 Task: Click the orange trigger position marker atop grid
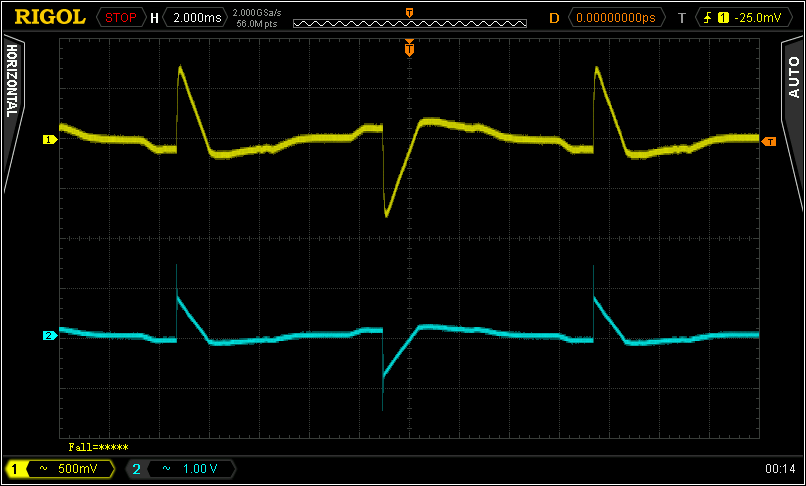[409, 48]
